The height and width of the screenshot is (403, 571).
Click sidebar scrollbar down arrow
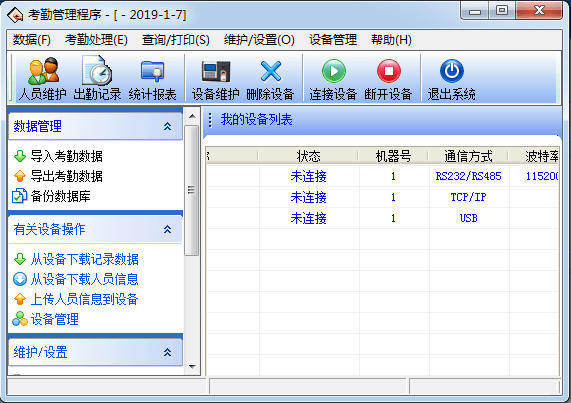click(192, 367)
